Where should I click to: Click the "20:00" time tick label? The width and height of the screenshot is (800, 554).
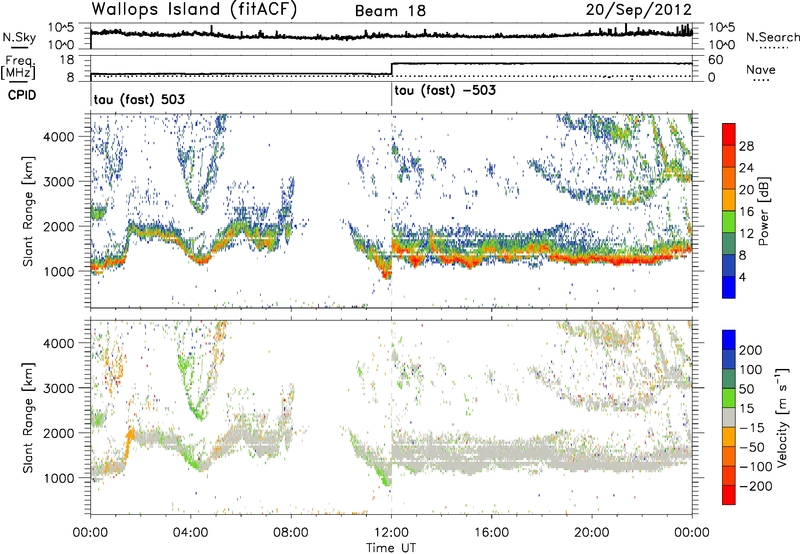click(x=592, y=533)
